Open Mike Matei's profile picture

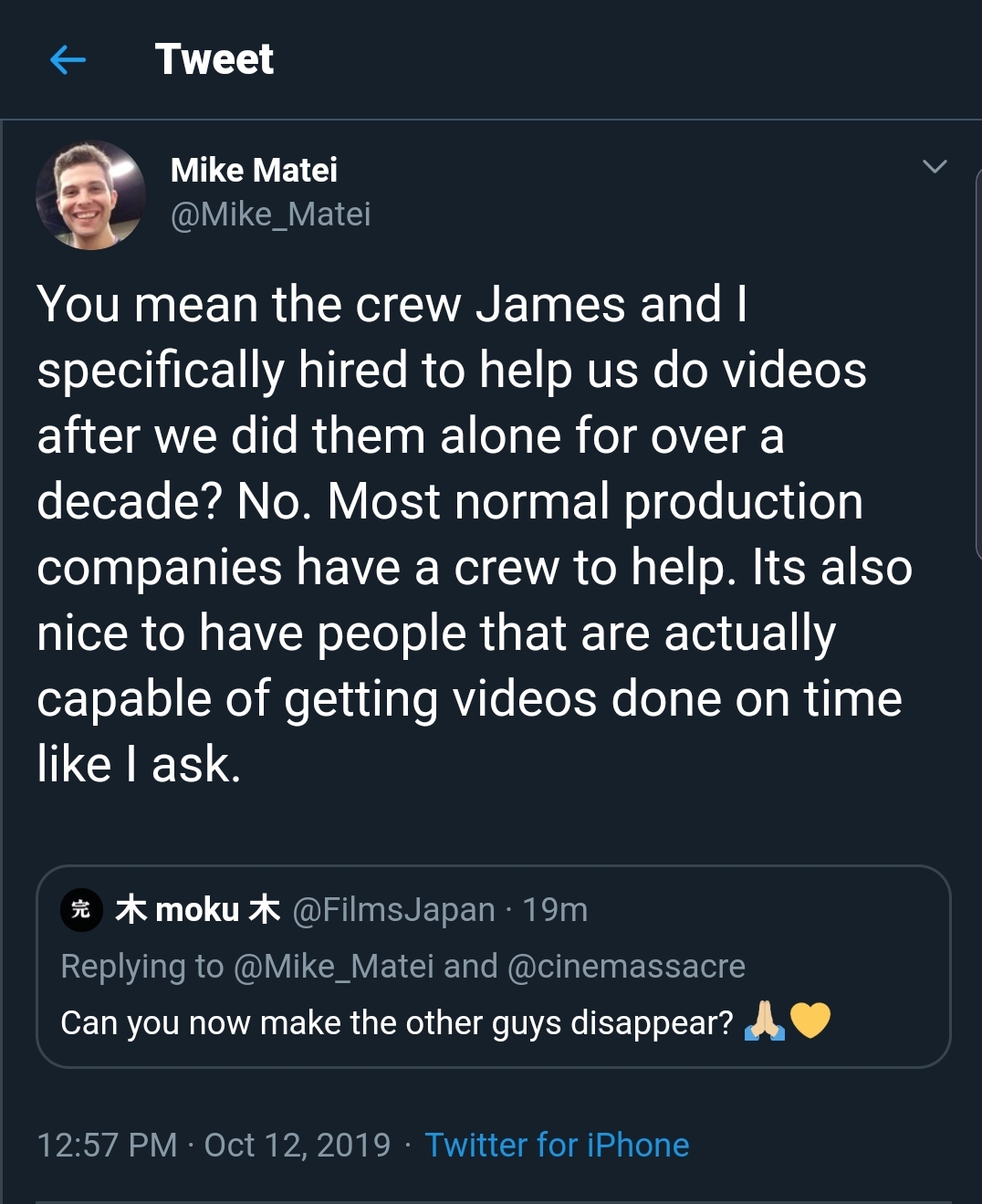pyautogui.click(x=90, y=194)
